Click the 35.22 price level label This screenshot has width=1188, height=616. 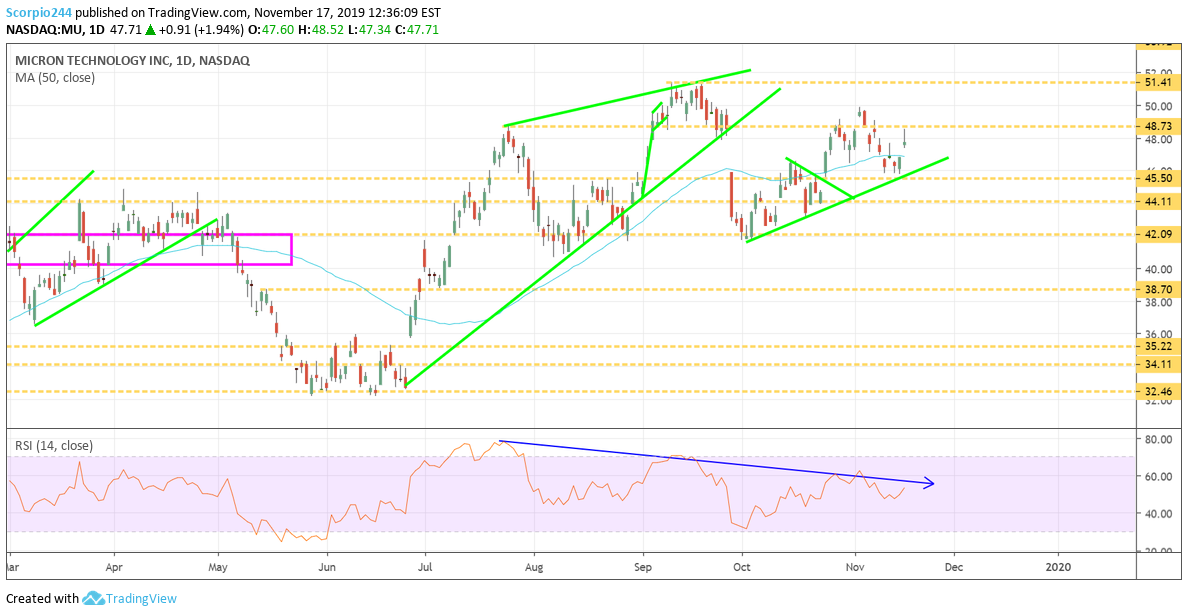click(1158, 346)
